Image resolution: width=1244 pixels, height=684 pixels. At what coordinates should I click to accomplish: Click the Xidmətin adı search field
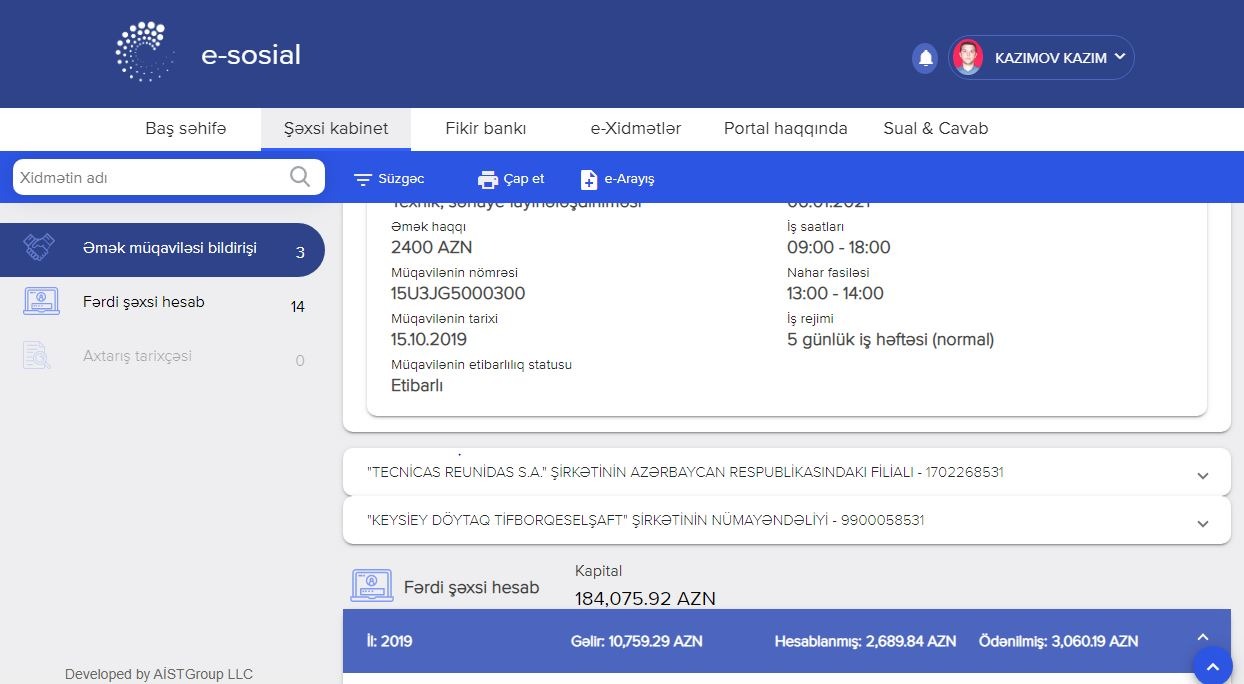(x=150, y=178)
